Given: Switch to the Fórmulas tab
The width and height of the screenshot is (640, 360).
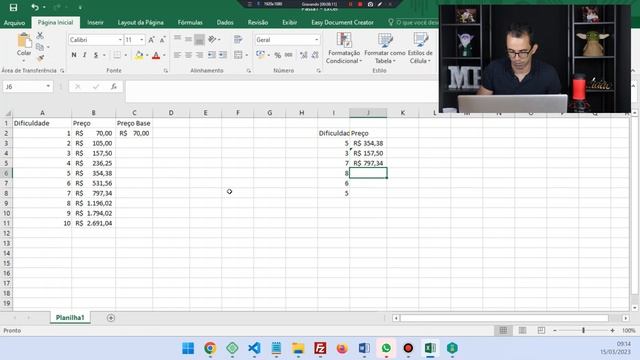Looking at the screenshot, I should point(190,22).
